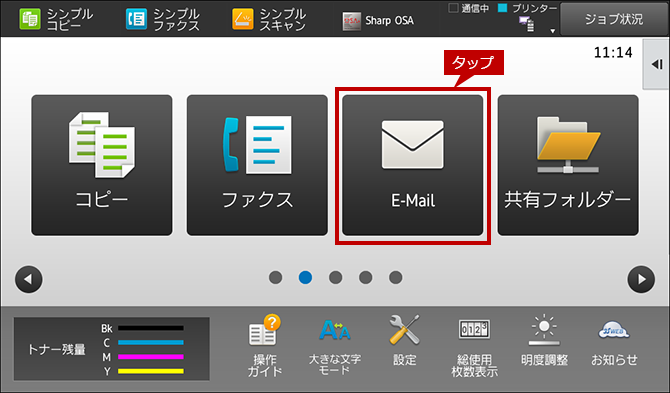Open 設定 settings wrench icon
Image resolution: width=670 pixels, height=393 pixels.
(x=404, y=341)
